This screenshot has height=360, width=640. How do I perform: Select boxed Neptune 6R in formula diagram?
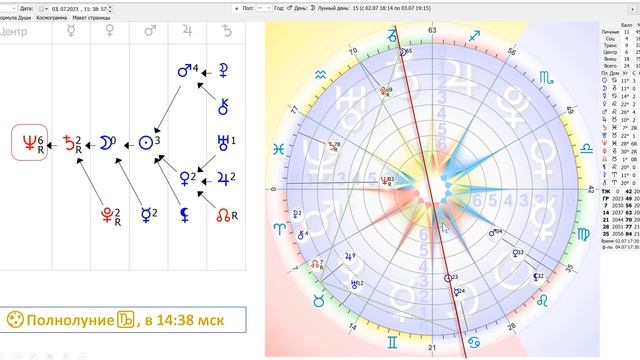click(29, 142)
